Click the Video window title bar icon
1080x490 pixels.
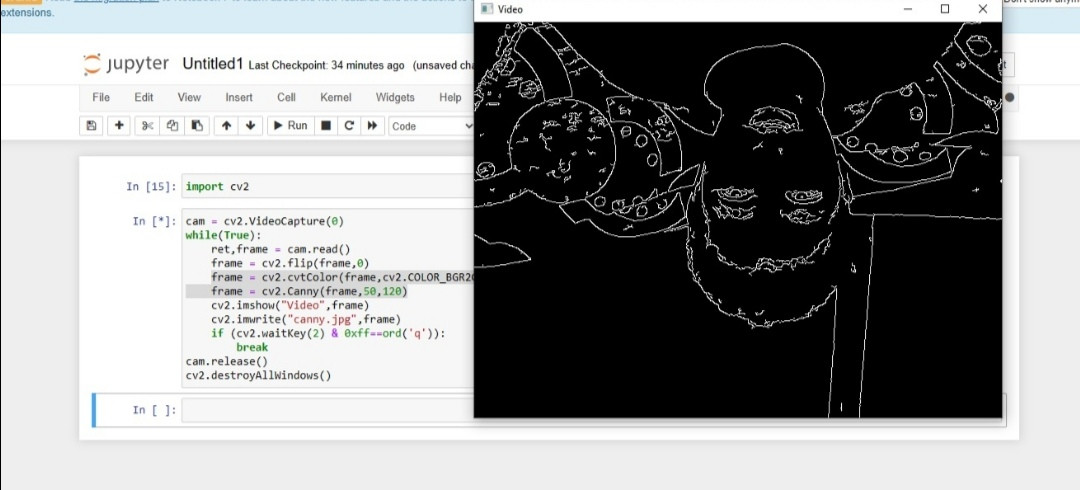pyautogui.click(x=487, y=9)
